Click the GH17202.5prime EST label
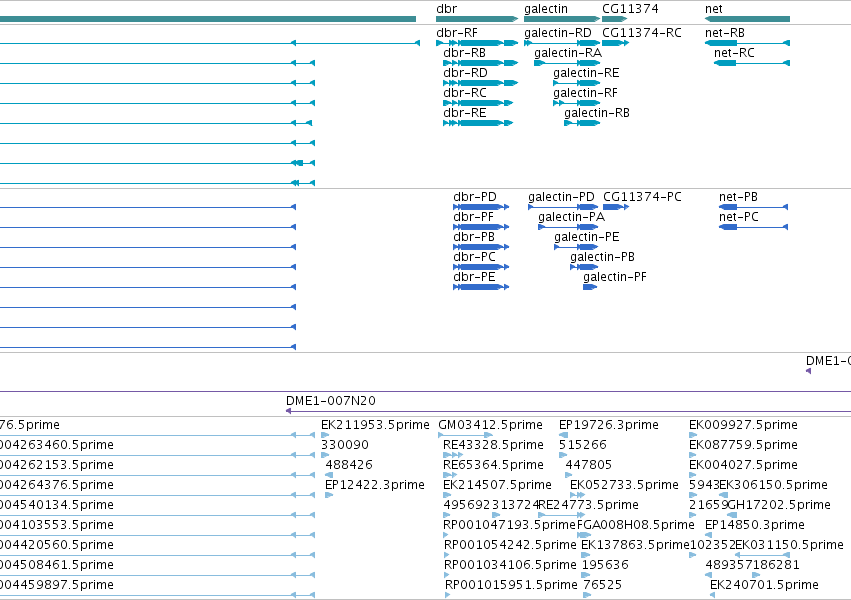Viewport: 851px width, 600px height. pyautogui.click(x=779, y=505)
